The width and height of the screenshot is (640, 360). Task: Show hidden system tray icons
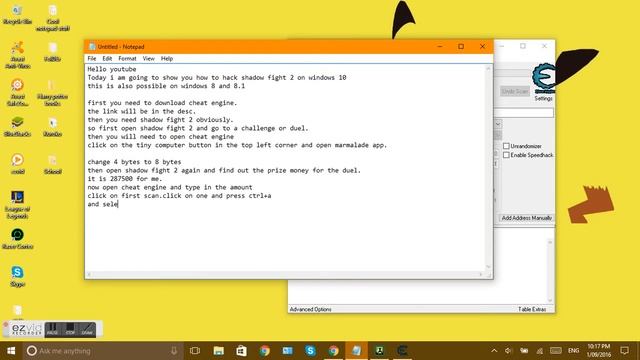494,351
